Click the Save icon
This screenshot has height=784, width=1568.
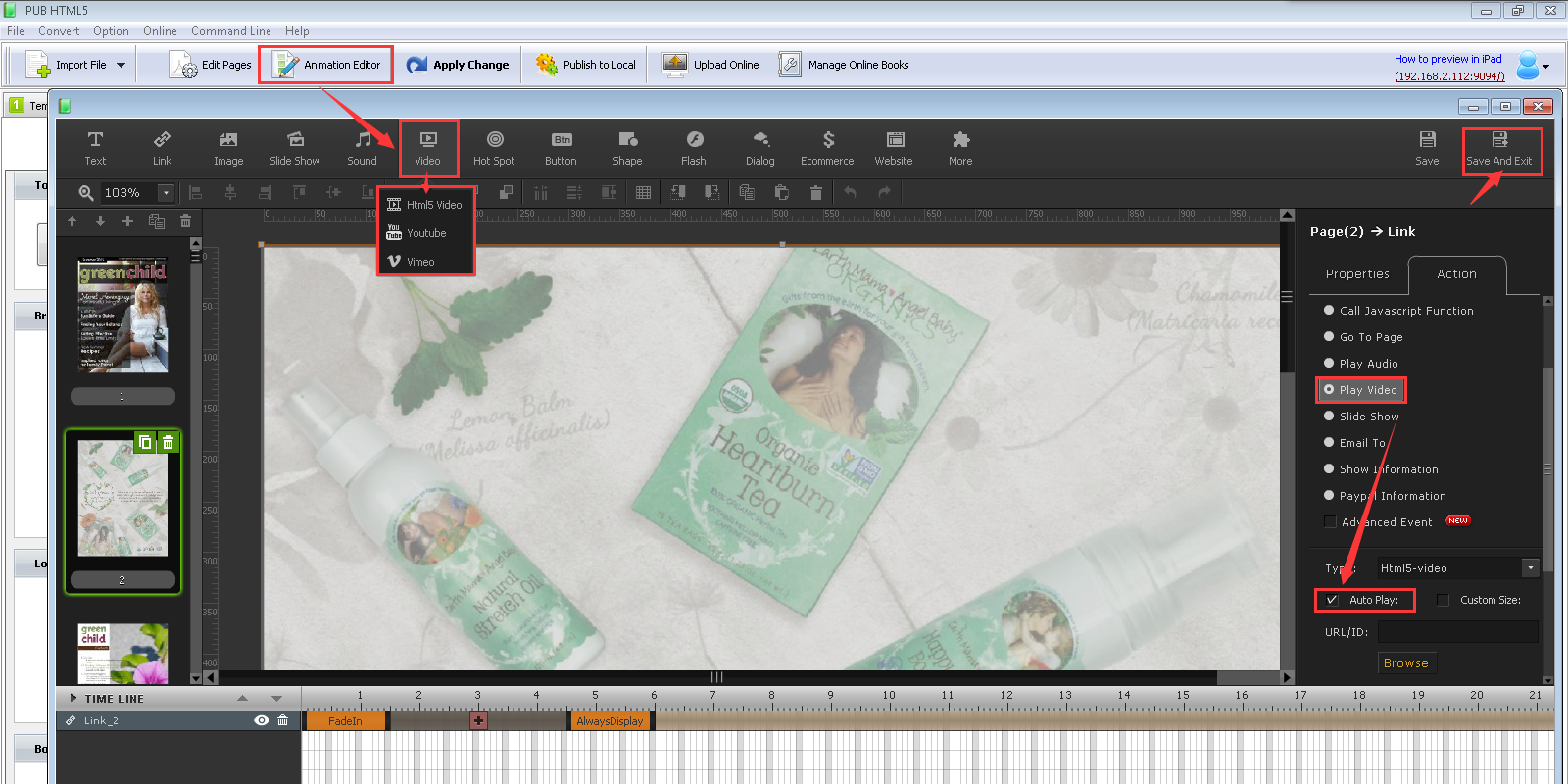(1427, 149)
